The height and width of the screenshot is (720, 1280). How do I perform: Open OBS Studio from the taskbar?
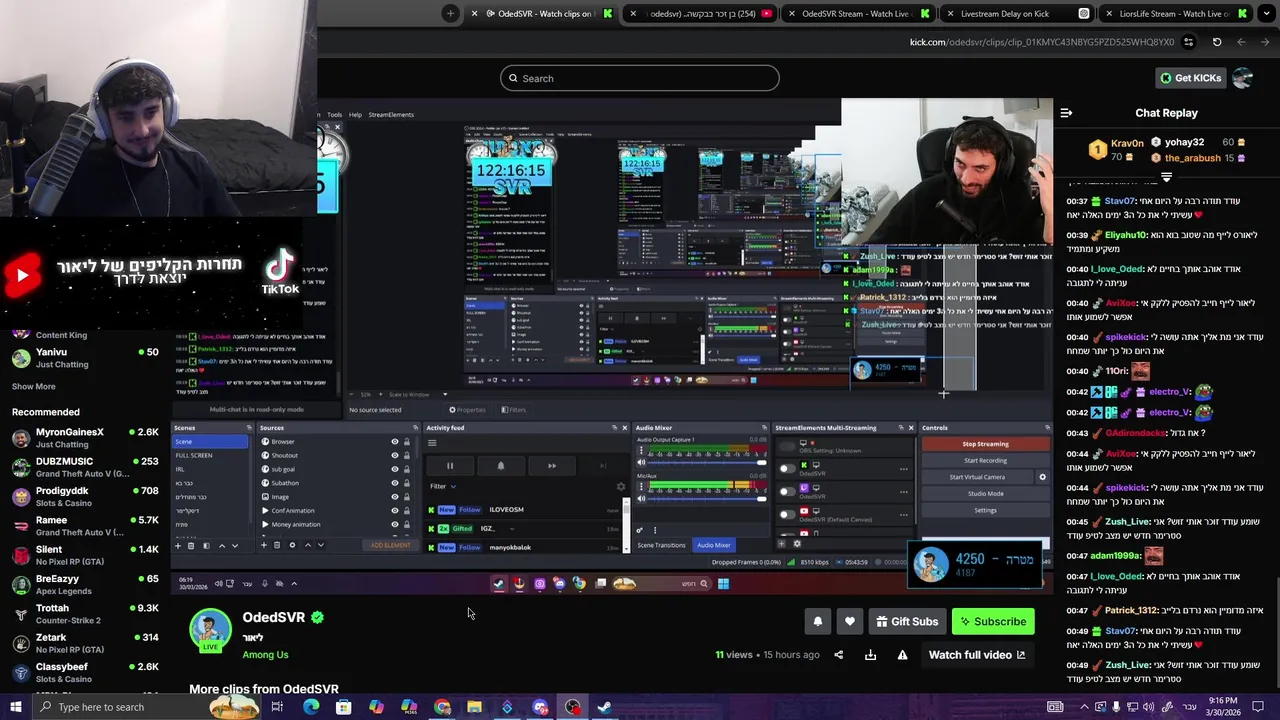572,707
